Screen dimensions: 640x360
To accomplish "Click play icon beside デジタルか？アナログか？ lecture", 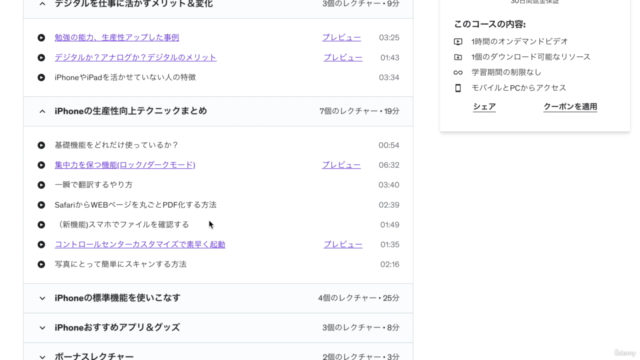I will pyautogui.click(x=41, y=58).
